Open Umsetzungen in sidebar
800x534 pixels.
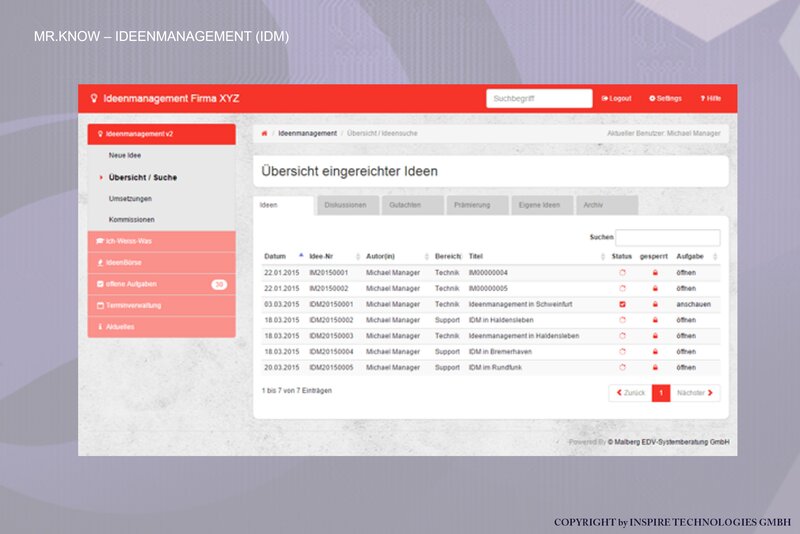pos(130,199)
